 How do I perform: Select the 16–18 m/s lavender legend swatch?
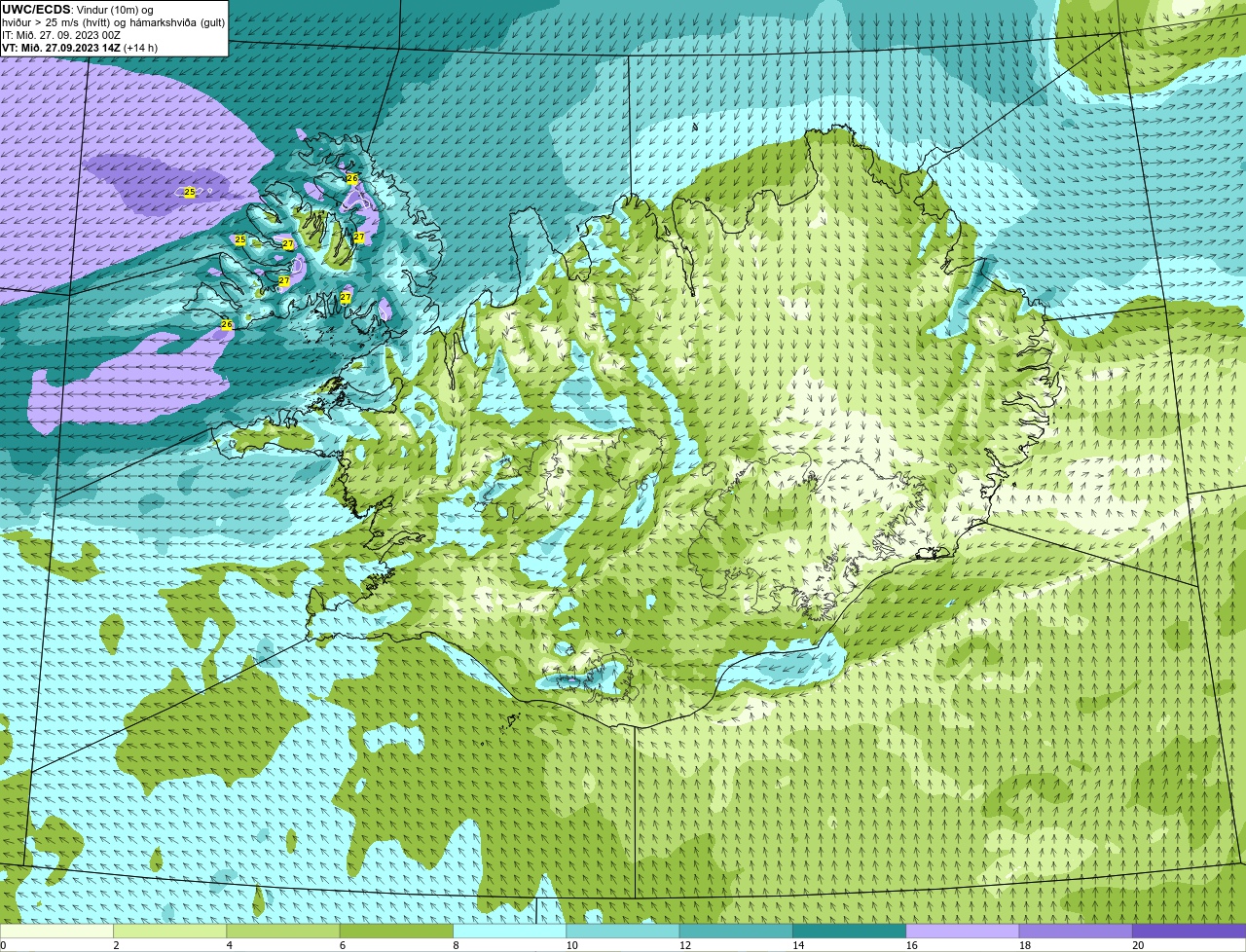coord(963,931)
